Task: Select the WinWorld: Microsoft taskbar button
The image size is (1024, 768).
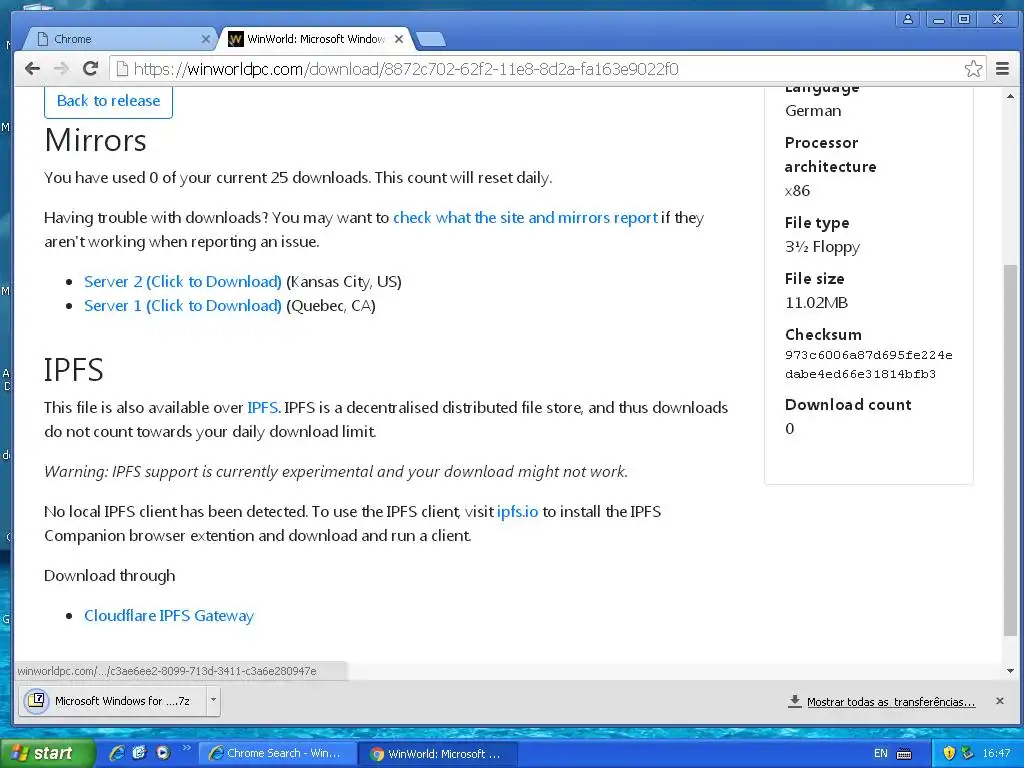Action: click(x=438, y=754)
